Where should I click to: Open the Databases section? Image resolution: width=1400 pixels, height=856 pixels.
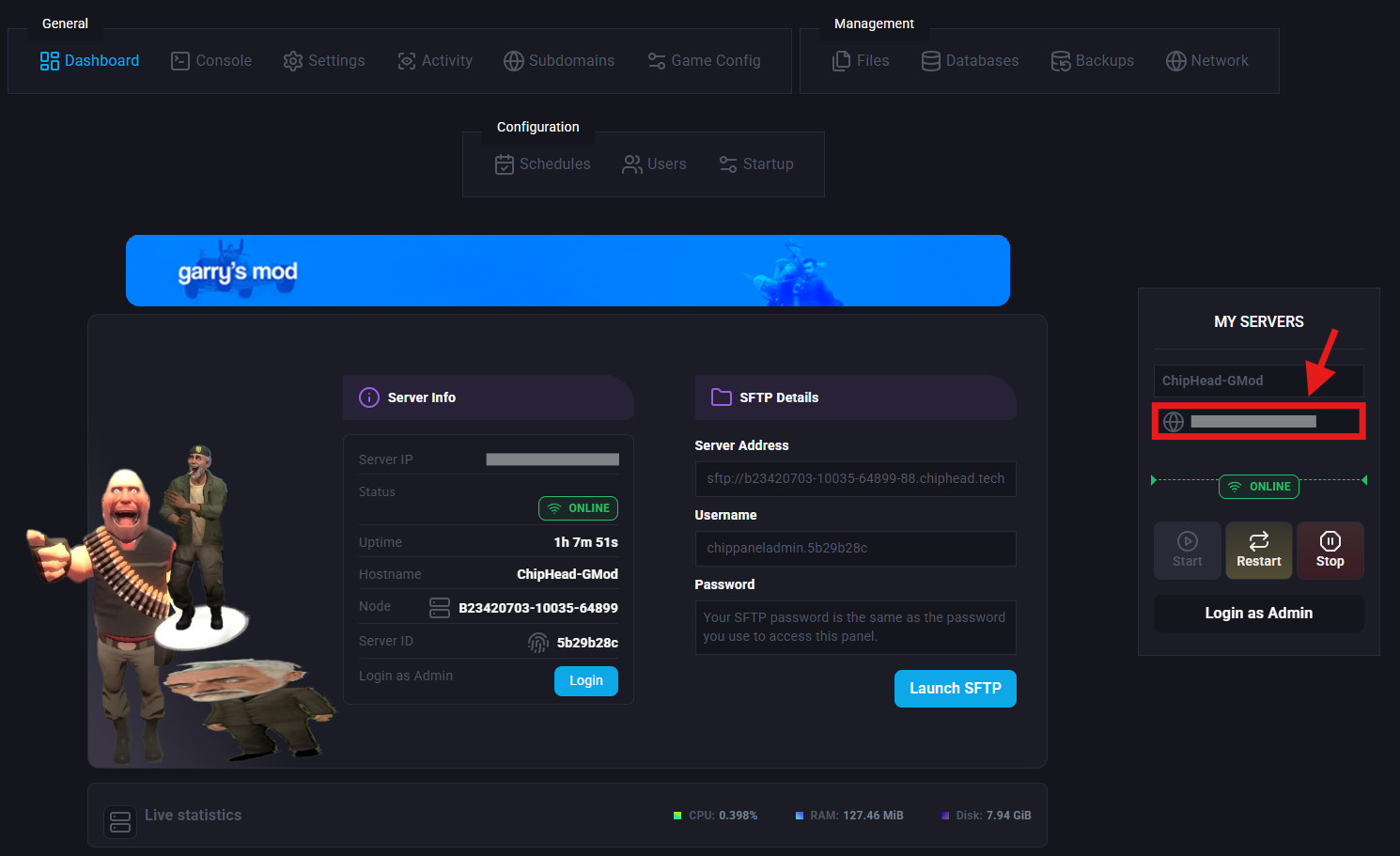(971, 61)
